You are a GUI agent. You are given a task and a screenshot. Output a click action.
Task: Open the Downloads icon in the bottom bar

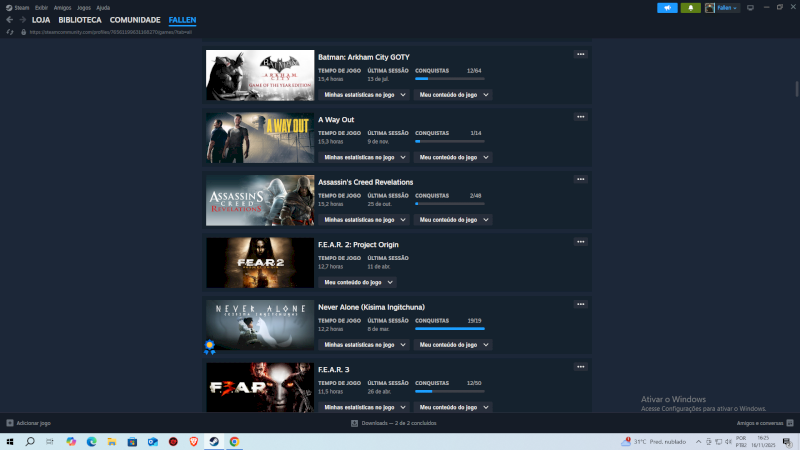point(354,423)
